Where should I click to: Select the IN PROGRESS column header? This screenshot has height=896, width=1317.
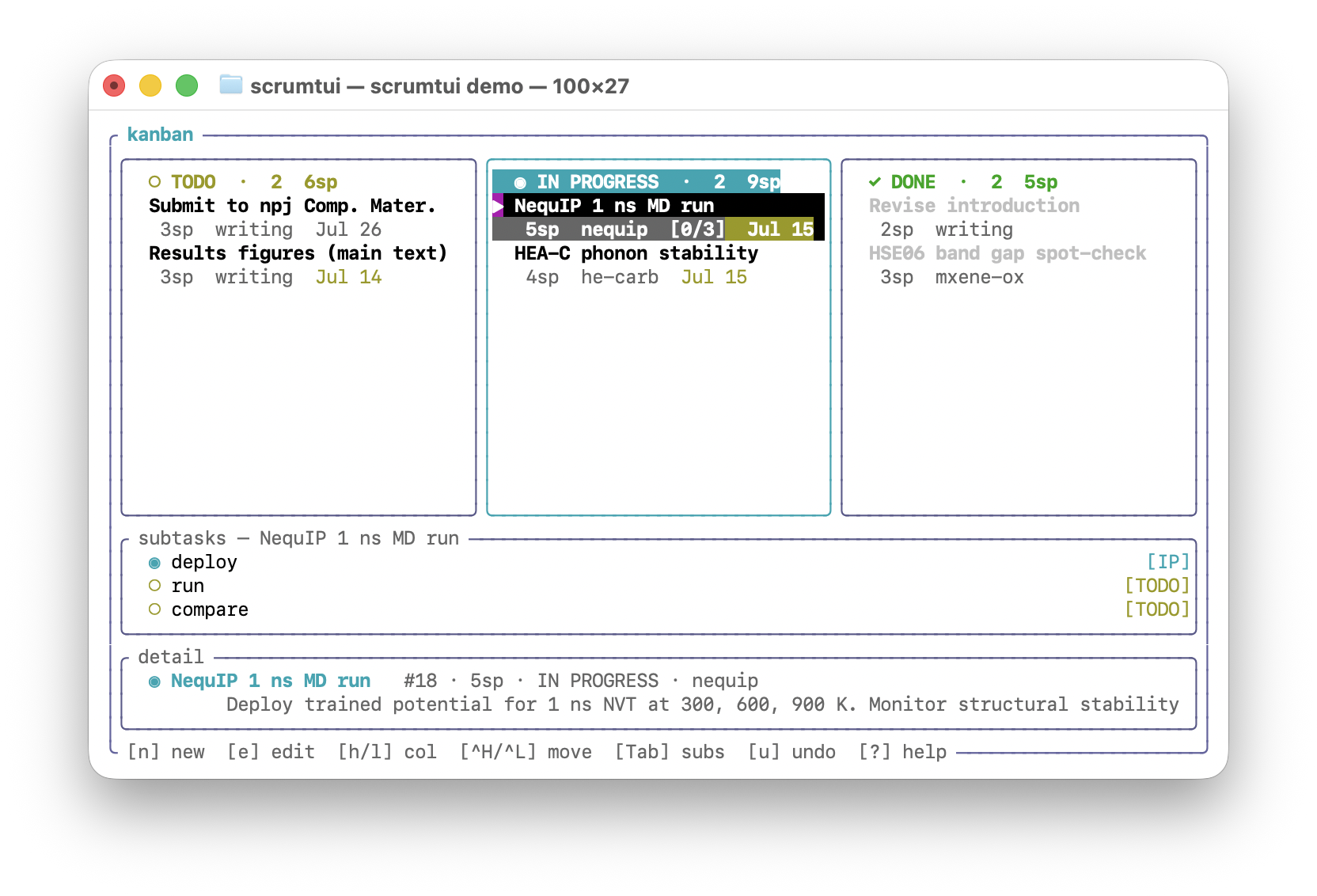[636, 182]
